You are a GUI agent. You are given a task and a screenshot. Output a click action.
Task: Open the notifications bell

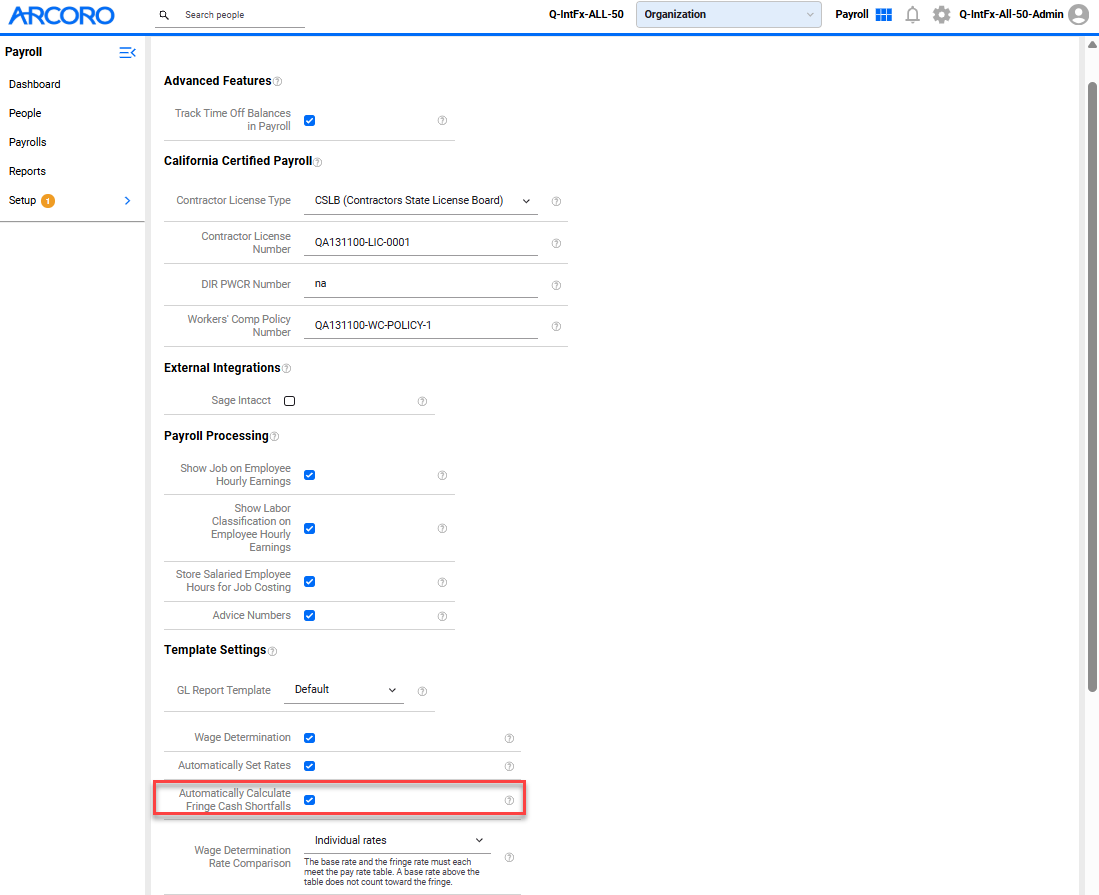[912, 15]
